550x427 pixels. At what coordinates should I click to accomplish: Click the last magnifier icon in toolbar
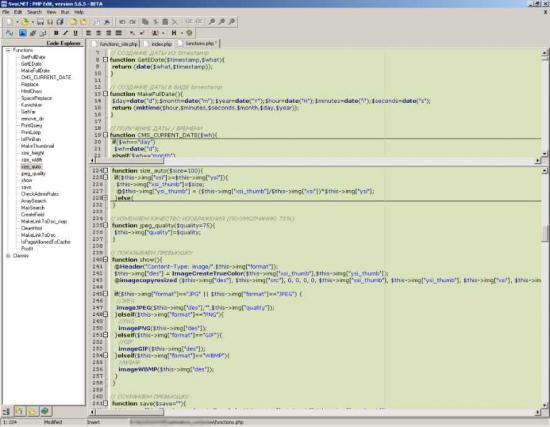(232, 22)
